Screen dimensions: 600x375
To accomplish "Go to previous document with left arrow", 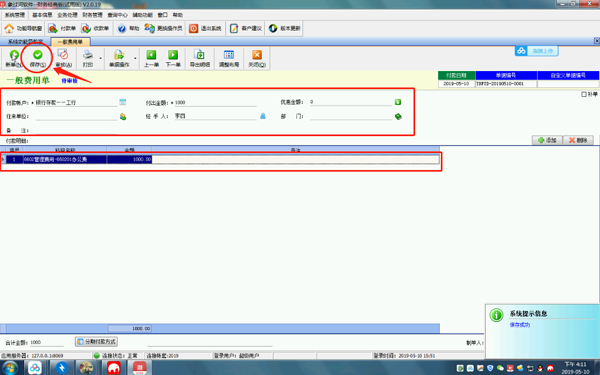I will (151, 55).
